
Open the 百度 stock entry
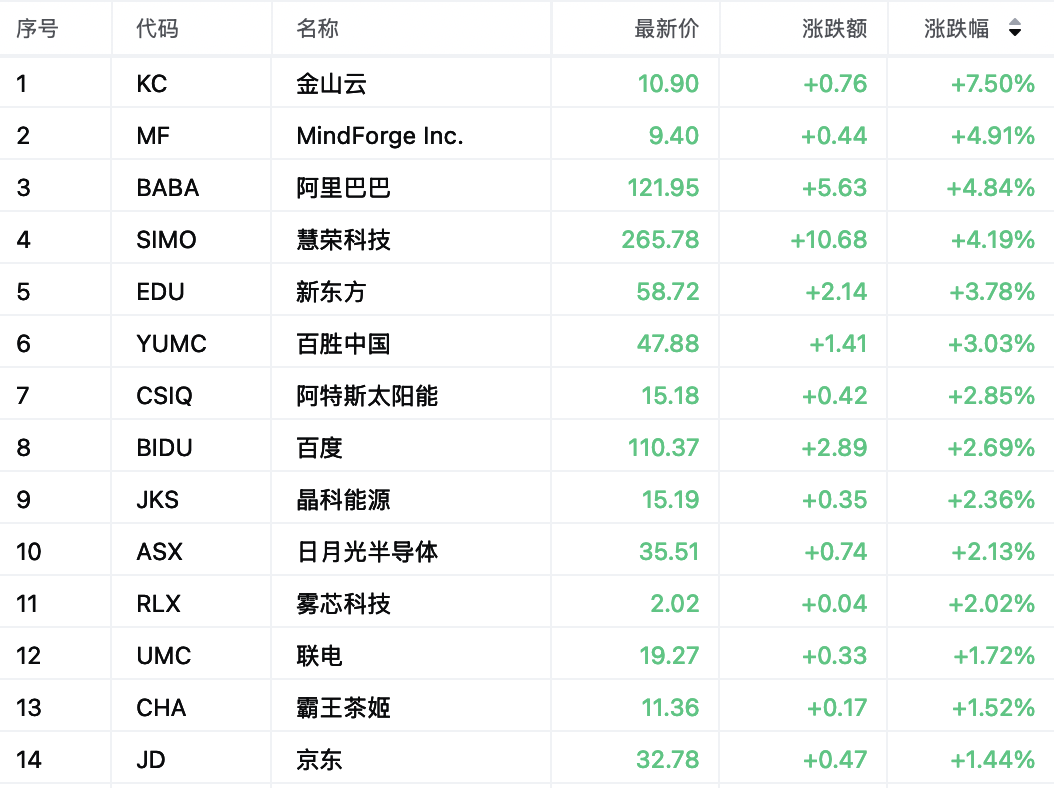[x=319, y=448]
